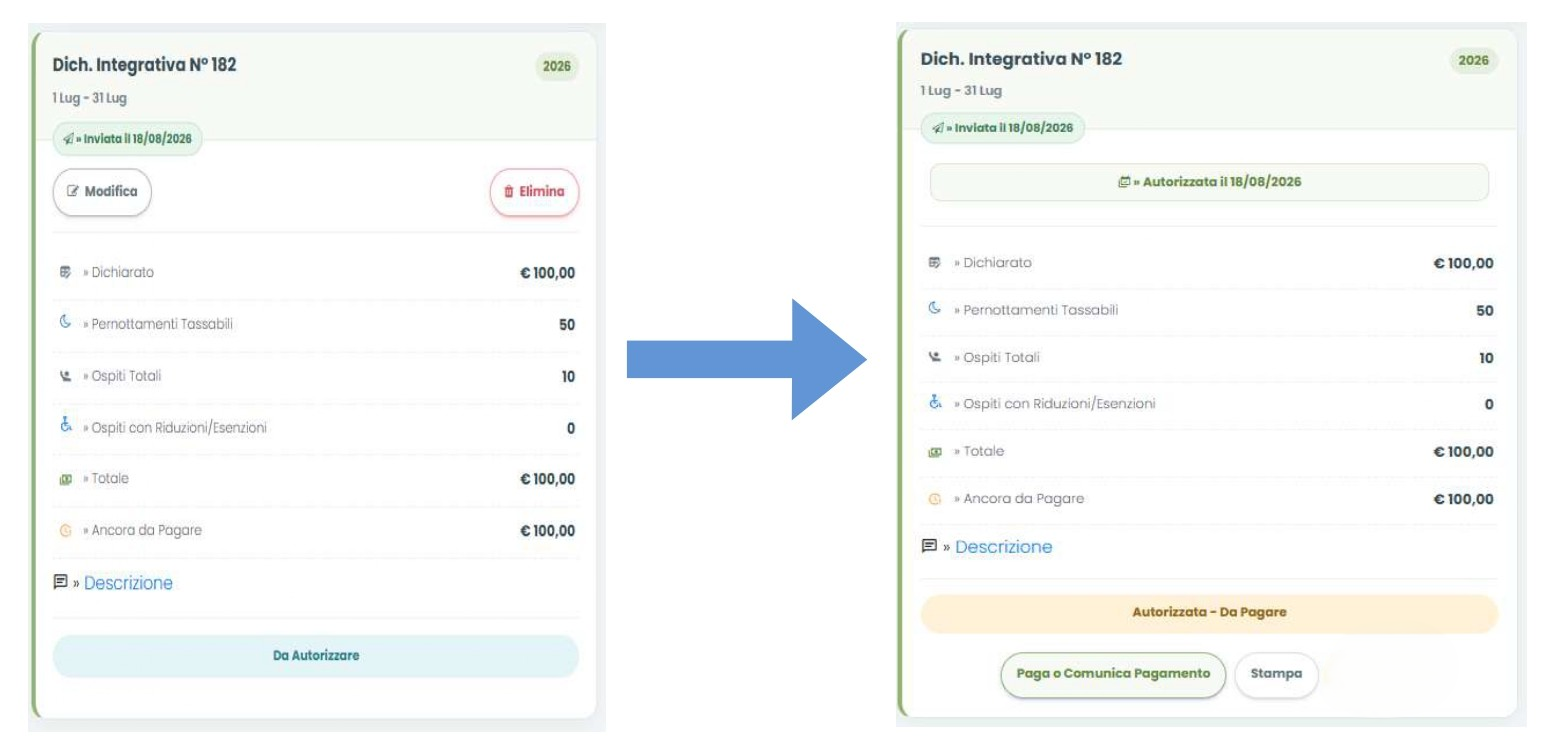
Task: Click the Ospiti Totali icon on left card
Action: point(62,376)
